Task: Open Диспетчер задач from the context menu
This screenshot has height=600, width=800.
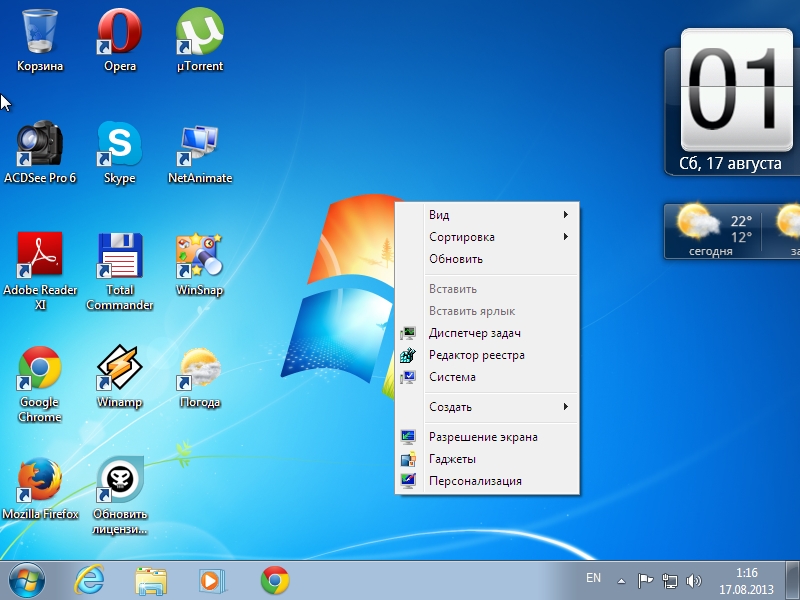Action: pos(487,333)
